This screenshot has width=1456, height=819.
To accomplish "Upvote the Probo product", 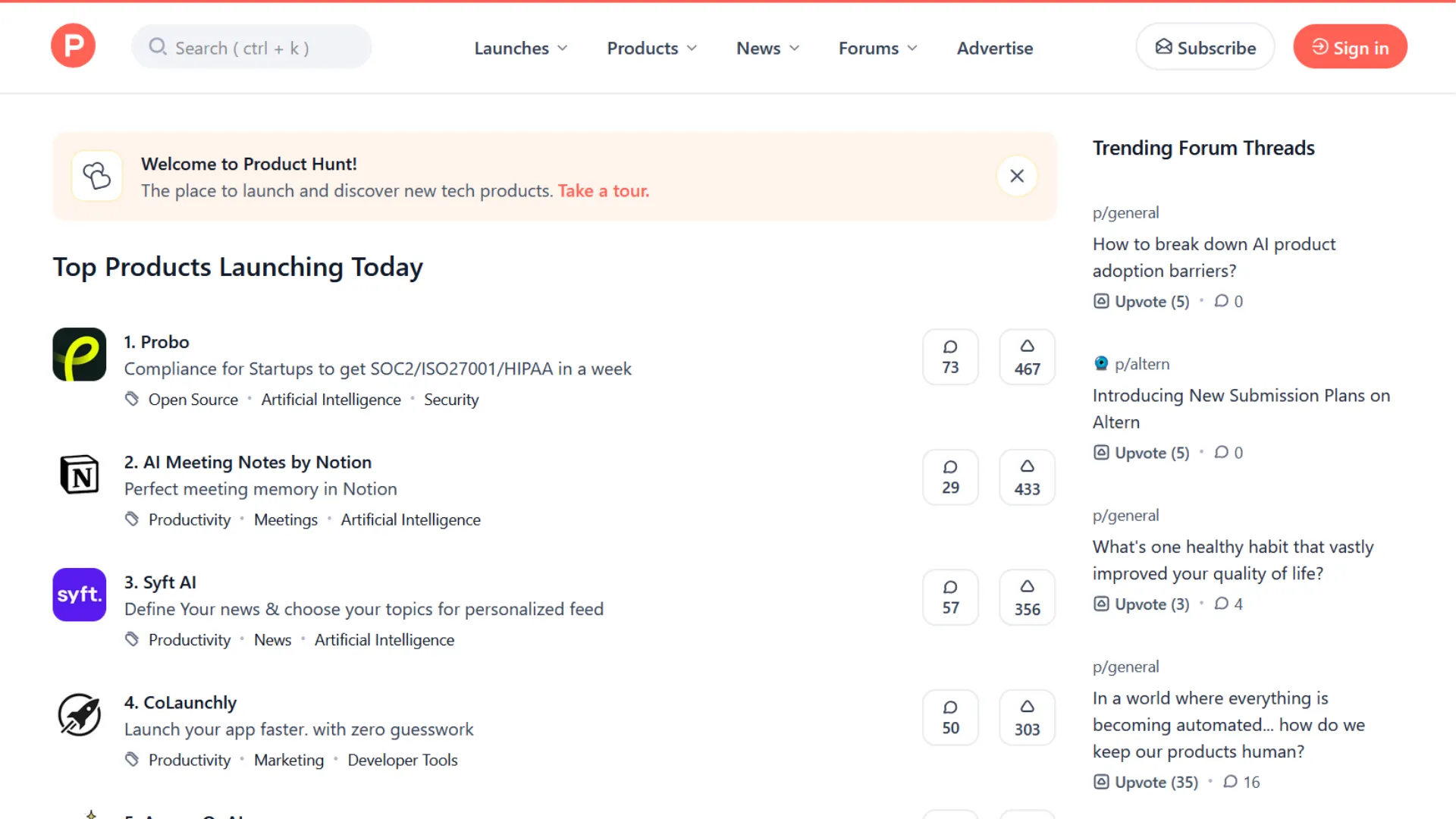I will [1027, 356].
